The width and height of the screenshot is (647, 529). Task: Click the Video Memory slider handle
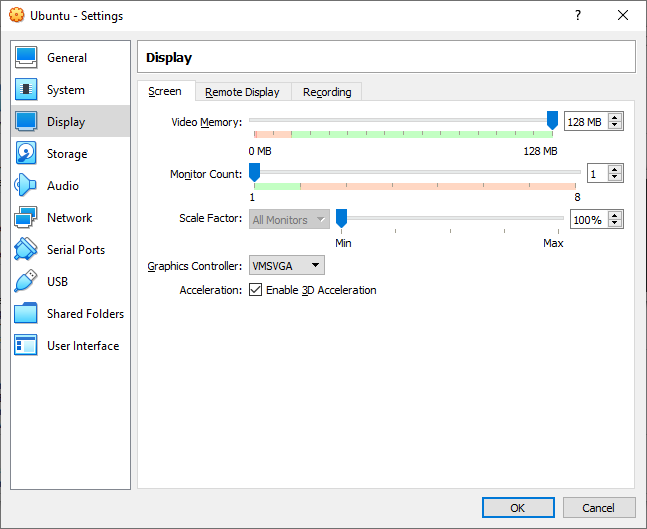[x=552, y=120]
